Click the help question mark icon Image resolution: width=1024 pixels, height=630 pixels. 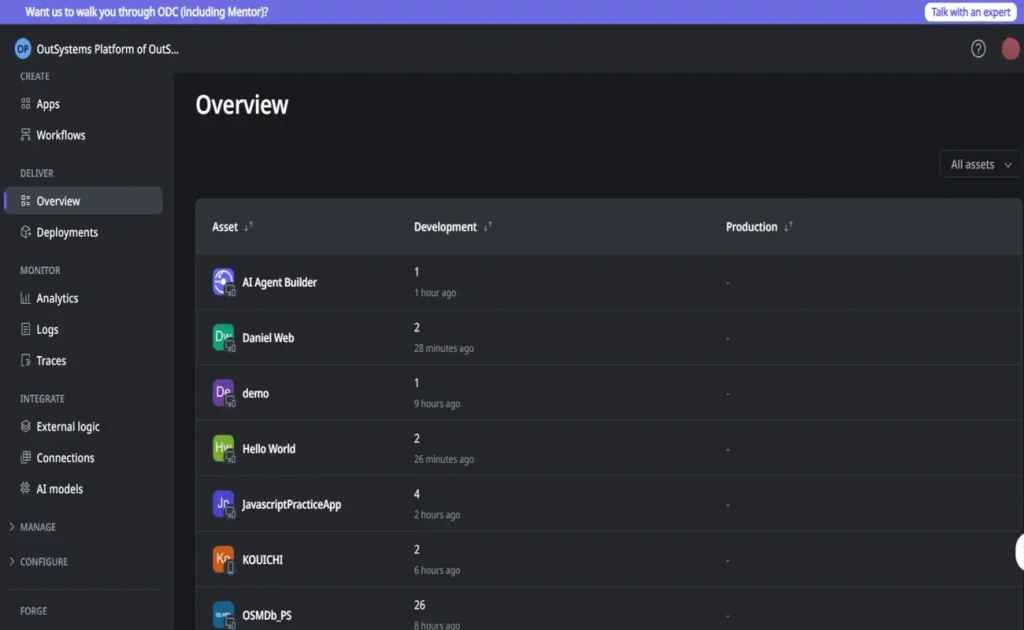point(978,48)
